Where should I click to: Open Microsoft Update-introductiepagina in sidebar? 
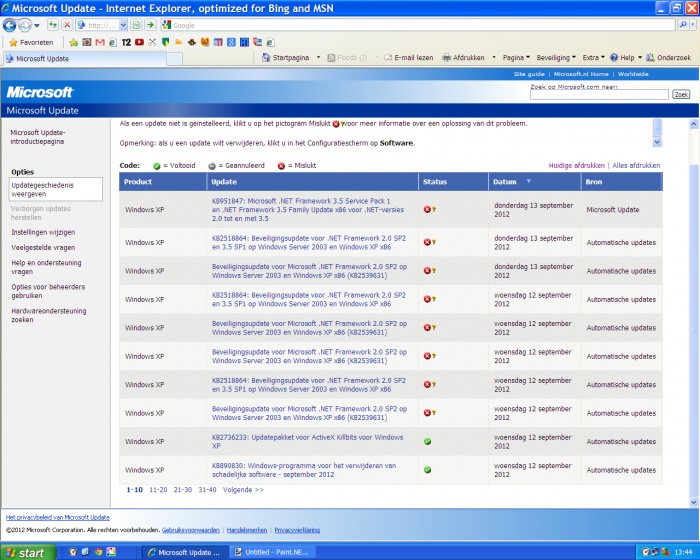(x=38, y=137)
